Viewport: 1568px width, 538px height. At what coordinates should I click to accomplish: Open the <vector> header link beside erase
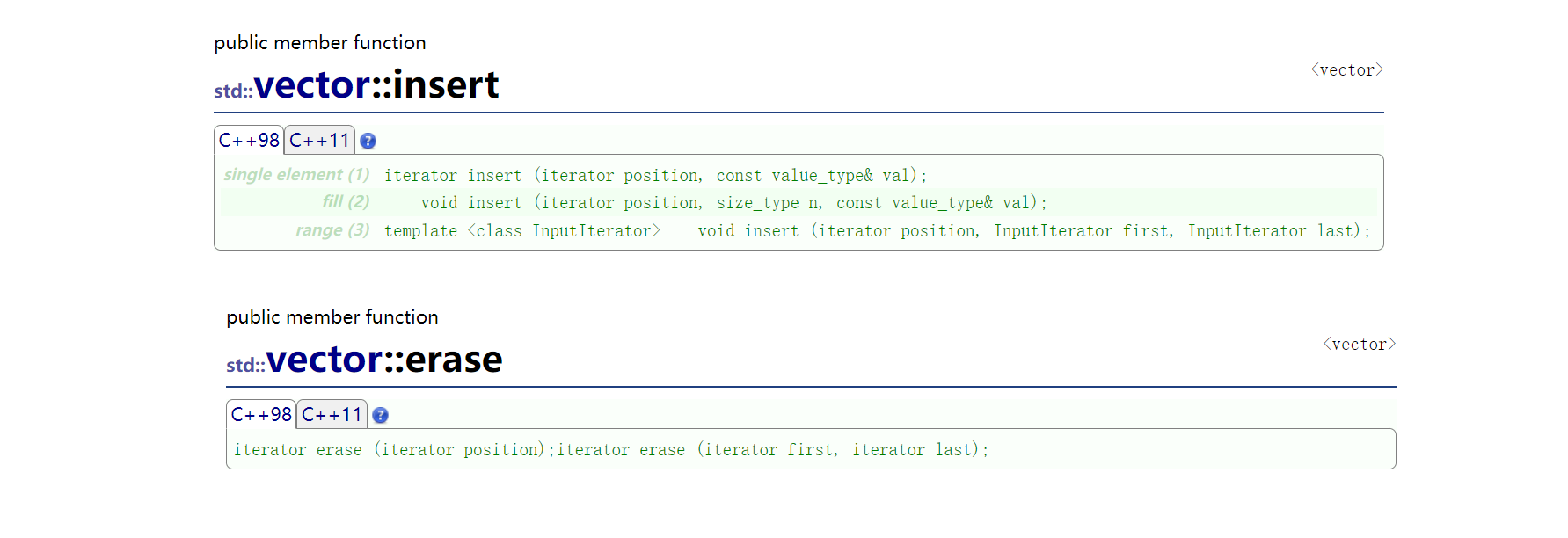[1359, 345]
